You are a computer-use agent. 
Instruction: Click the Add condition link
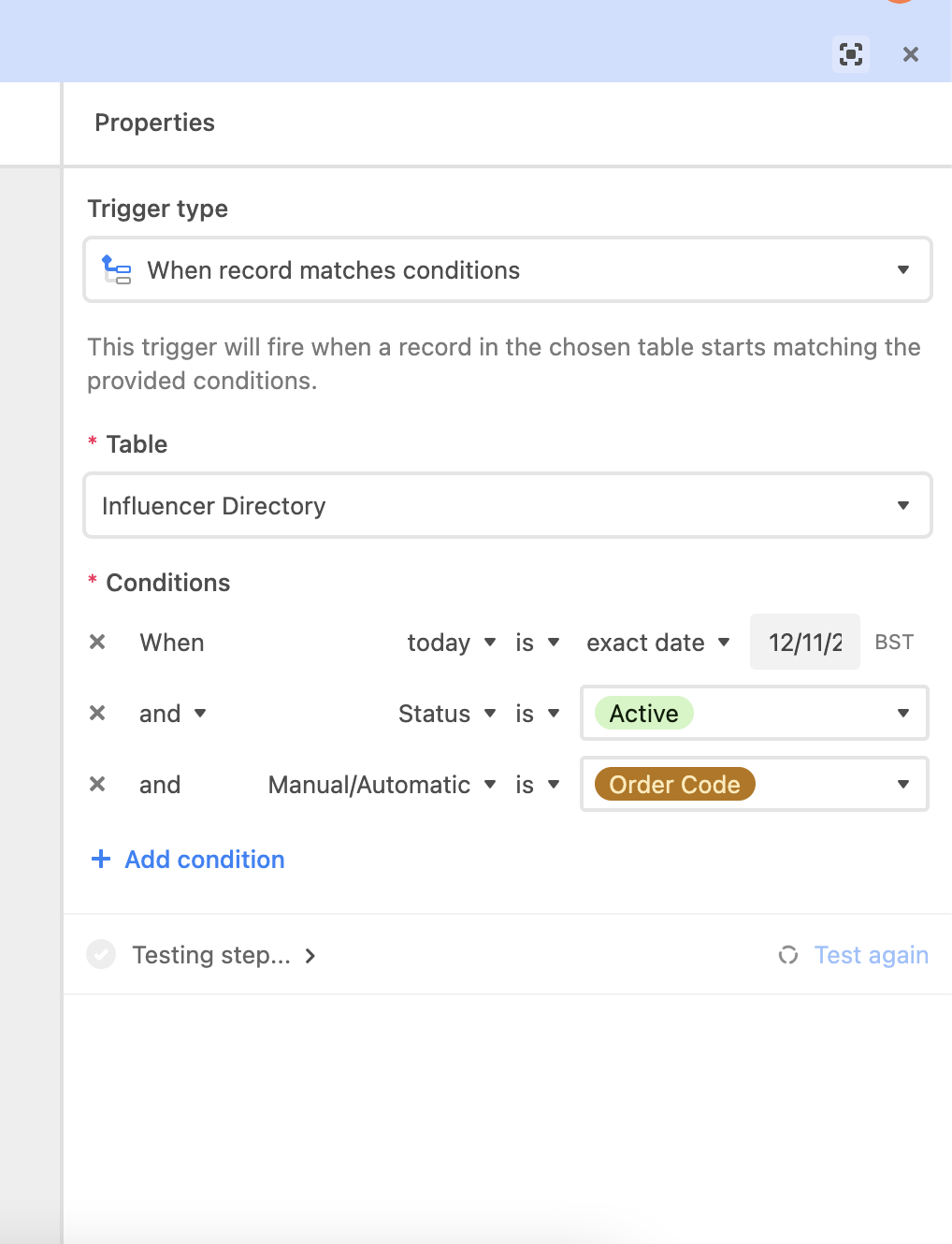coord(205,860)
